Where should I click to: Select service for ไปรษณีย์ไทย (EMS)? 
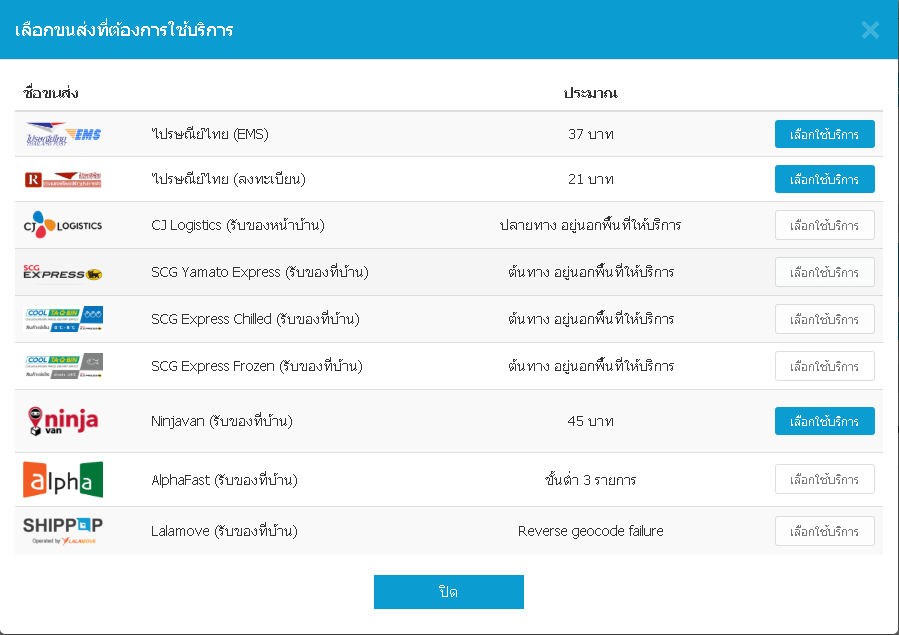[x=824, y=134]
